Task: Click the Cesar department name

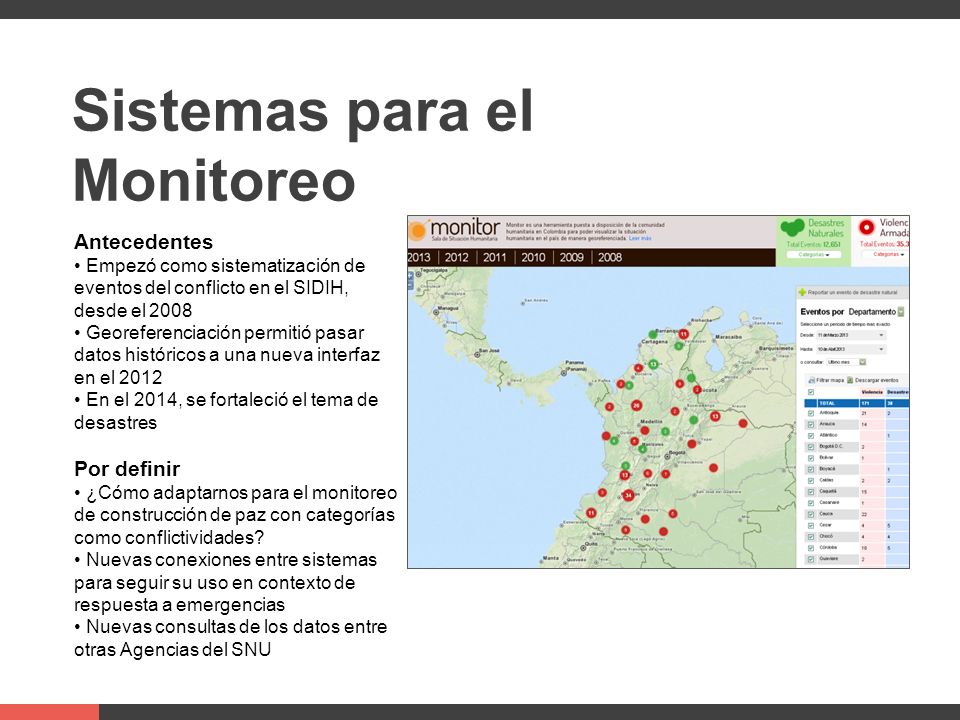Action: tap(825, 525)
